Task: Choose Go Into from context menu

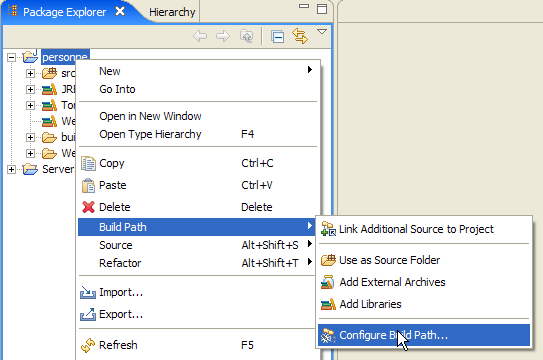Action: click(x=197, y=89)
